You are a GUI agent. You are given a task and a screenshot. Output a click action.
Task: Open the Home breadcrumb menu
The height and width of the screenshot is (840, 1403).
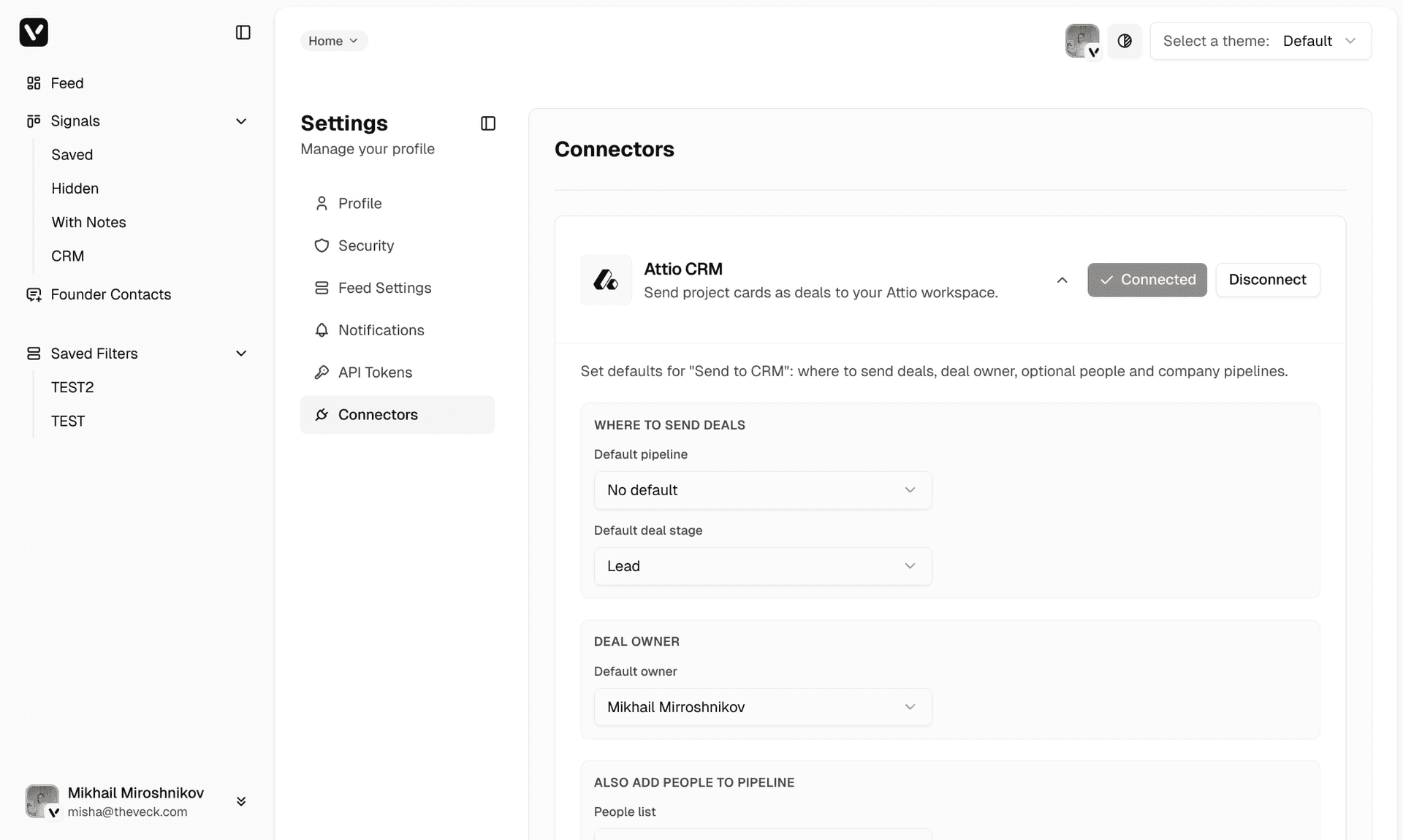(x=333, y=41)
